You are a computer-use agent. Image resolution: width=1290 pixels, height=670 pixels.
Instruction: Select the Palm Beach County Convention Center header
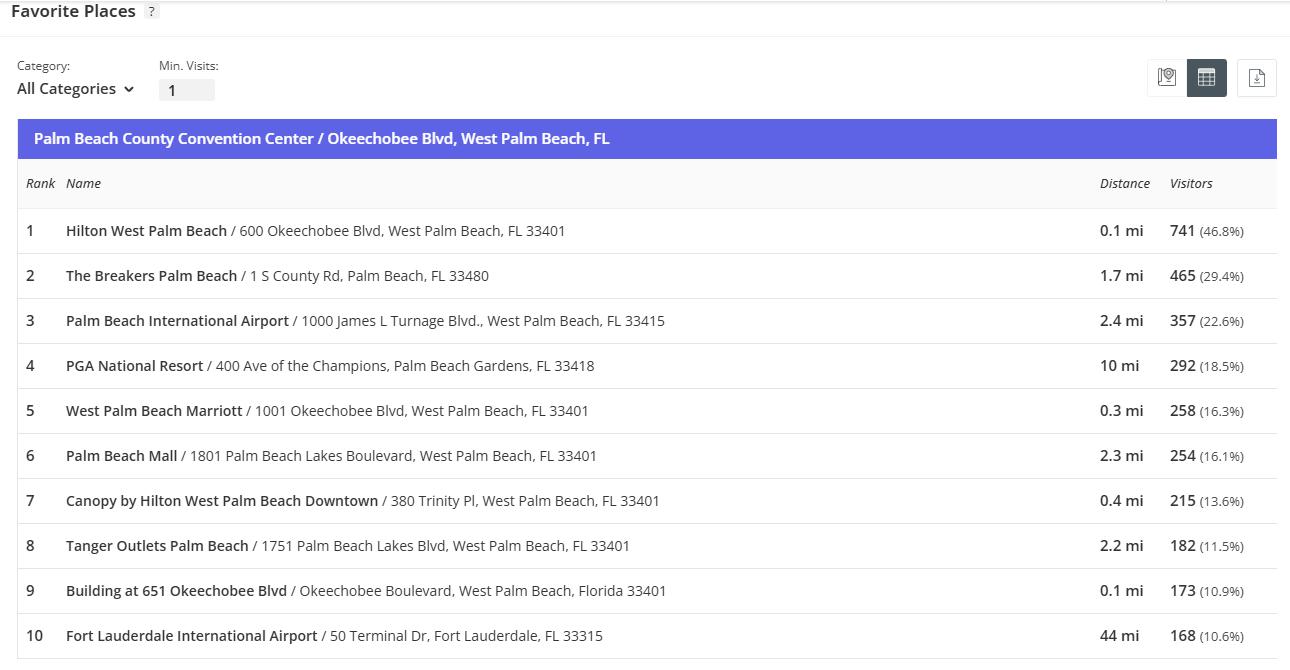321,139
